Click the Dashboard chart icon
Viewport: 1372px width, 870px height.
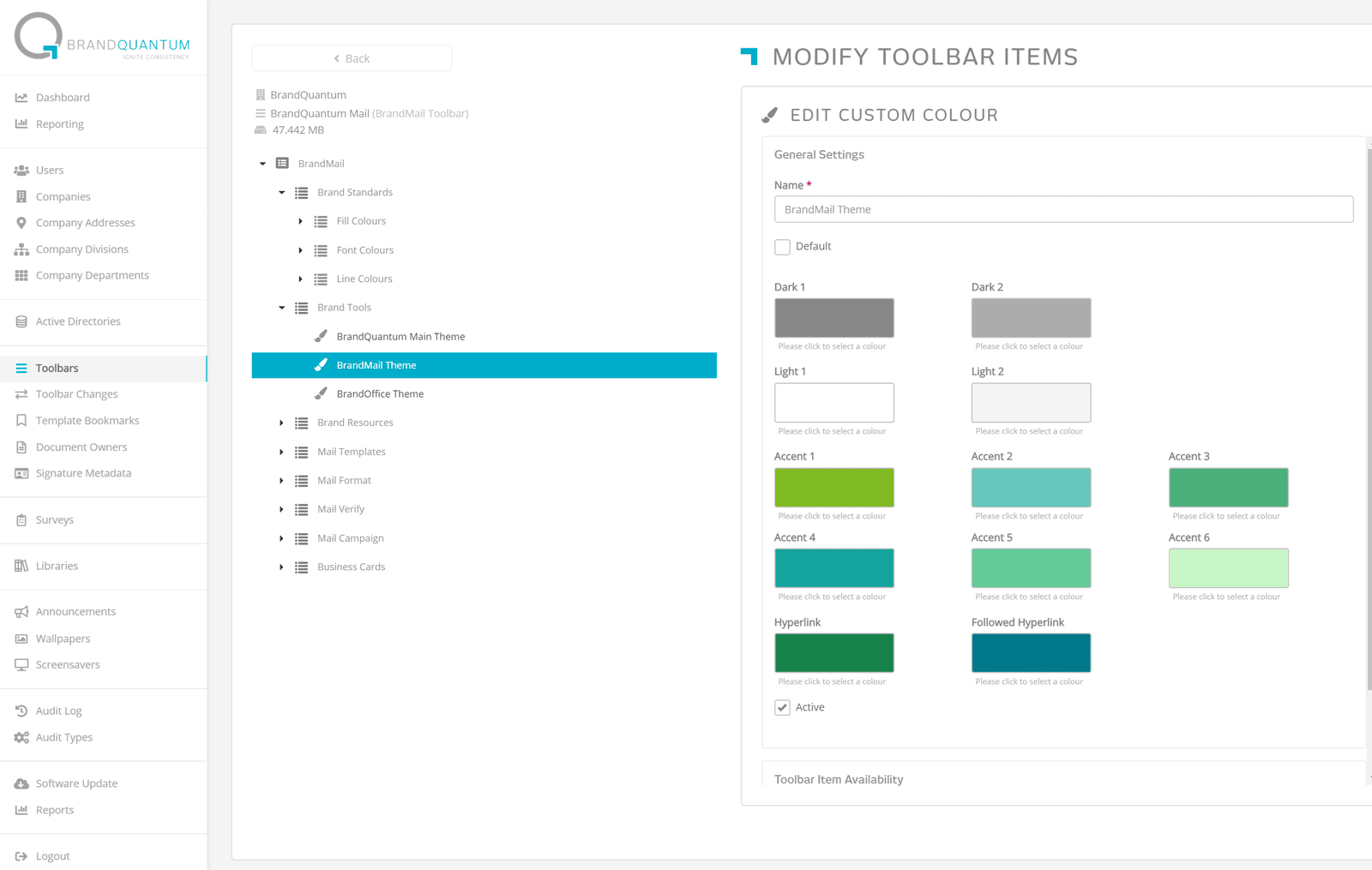pyautogui.click(x=21, y=98)
